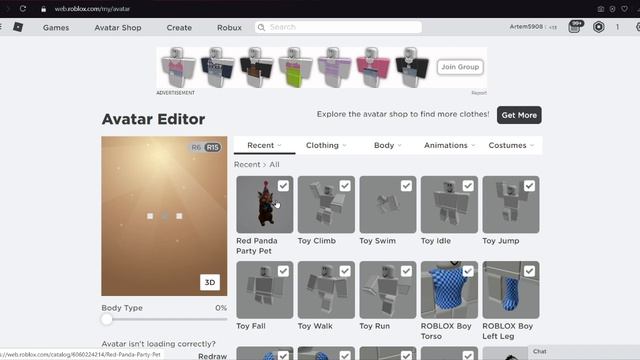Click the Toy Climb item name

pyautogui.click(x=317, y=241)
